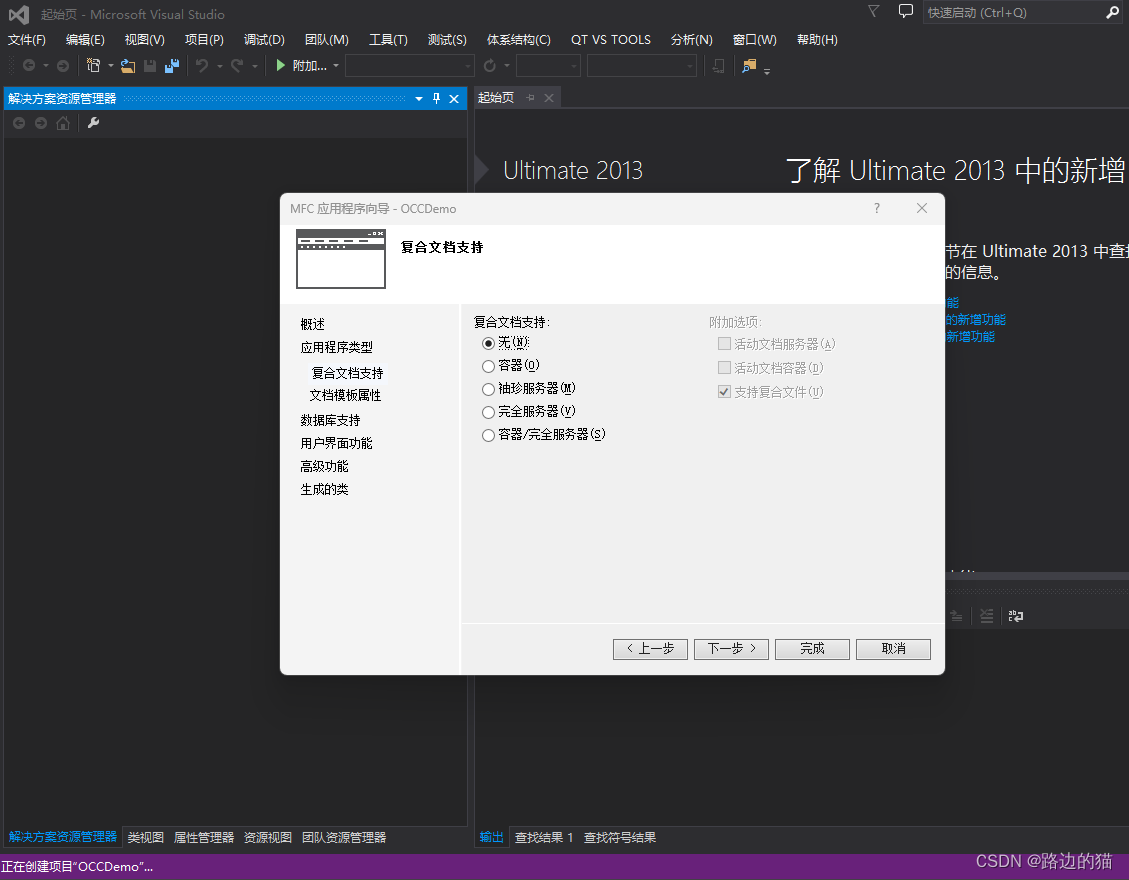Close the 起始页 document tab
This screenshot has height=880, width=1129.
pos(549,98)
